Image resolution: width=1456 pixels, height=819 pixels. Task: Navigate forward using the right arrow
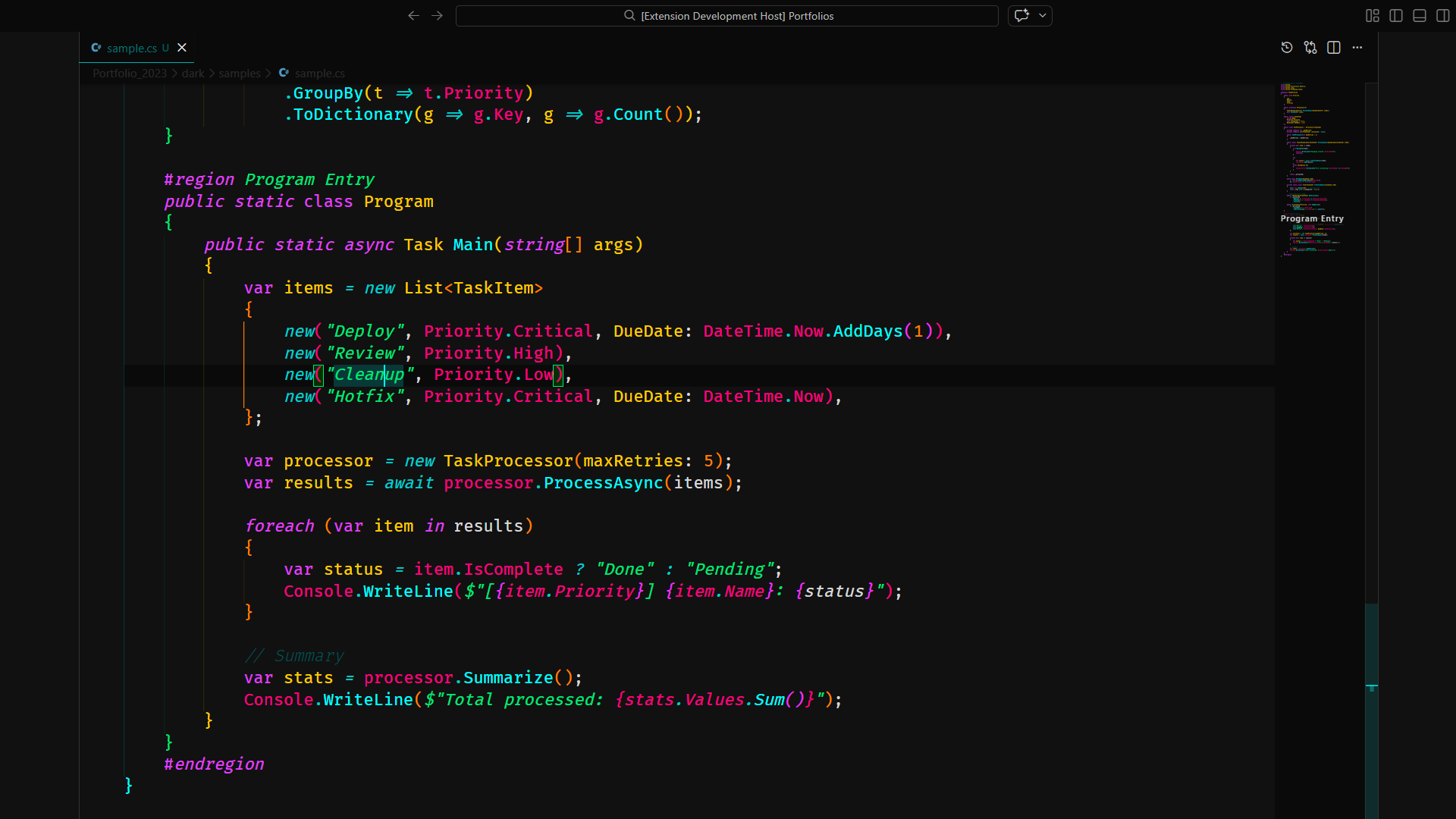point(437,15)
